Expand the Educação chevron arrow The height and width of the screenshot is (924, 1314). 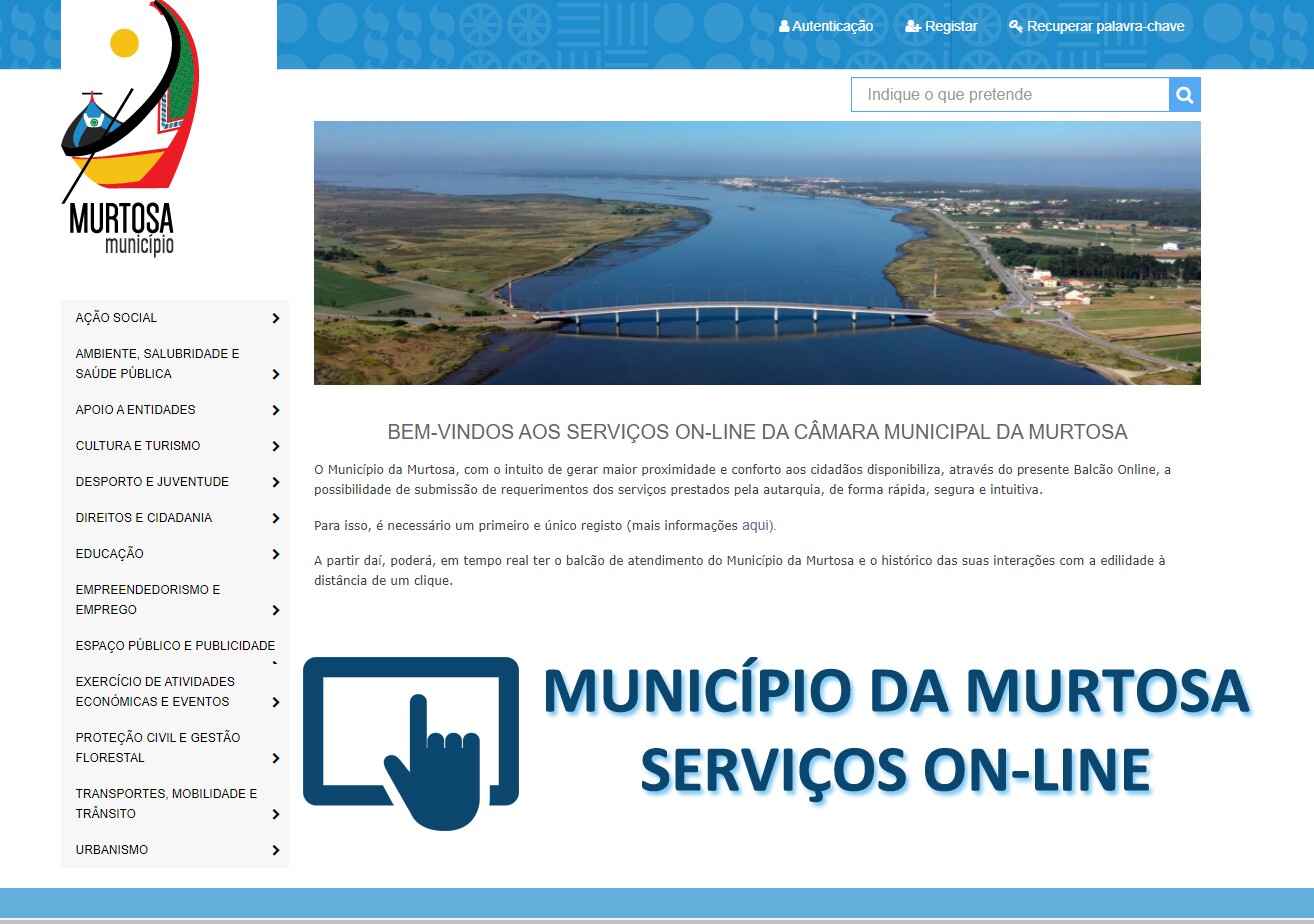coord(275,554)
